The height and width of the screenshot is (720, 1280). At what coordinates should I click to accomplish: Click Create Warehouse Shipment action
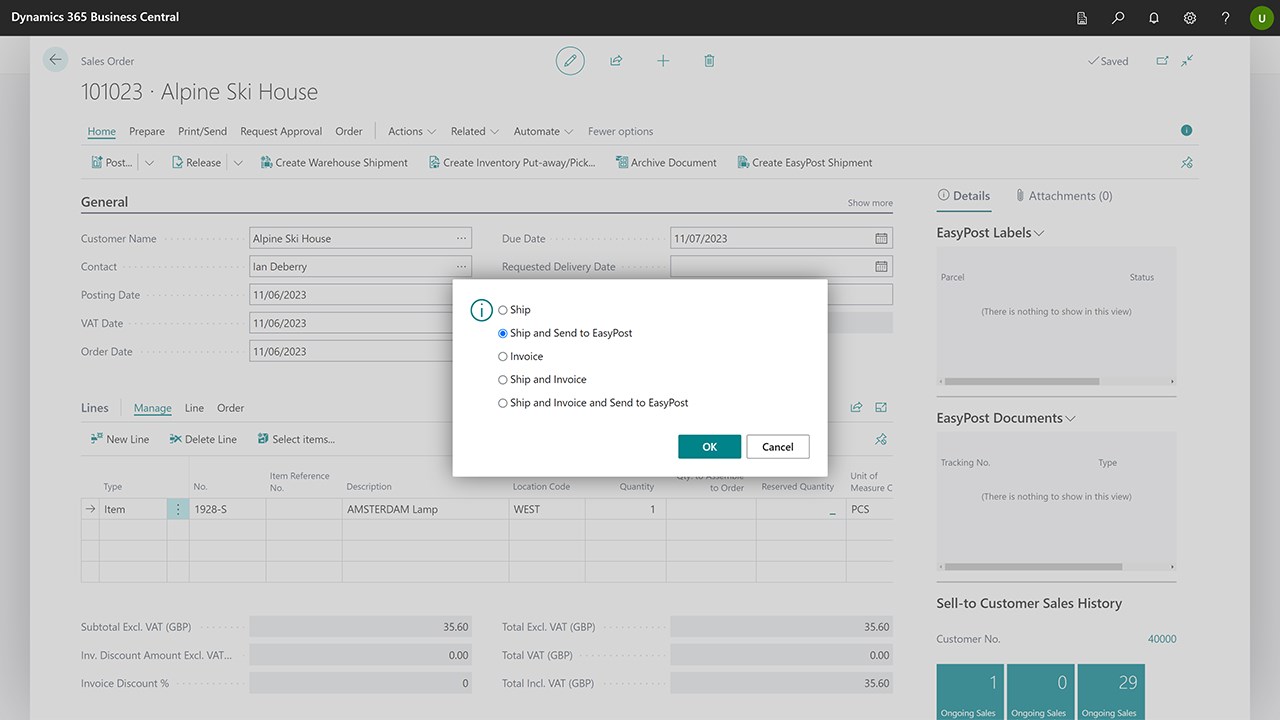[x=334, y=162]
